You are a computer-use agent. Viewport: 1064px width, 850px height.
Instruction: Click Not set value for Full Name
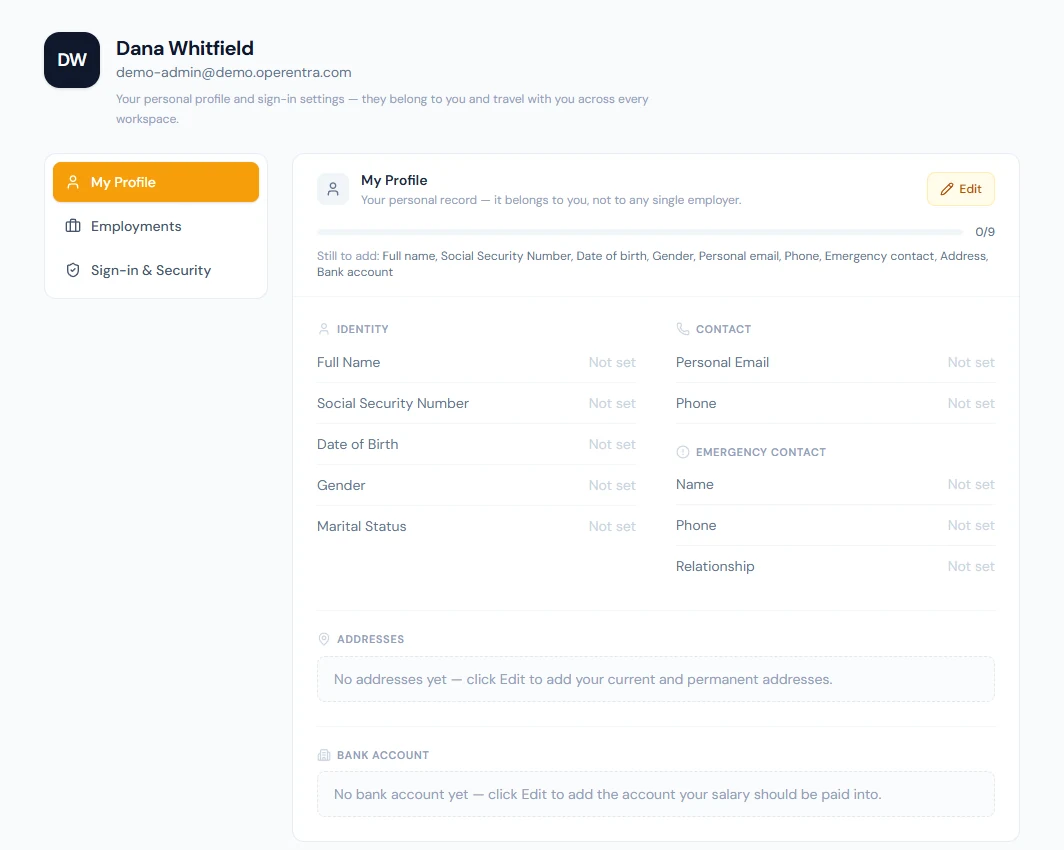coord(612,362)
